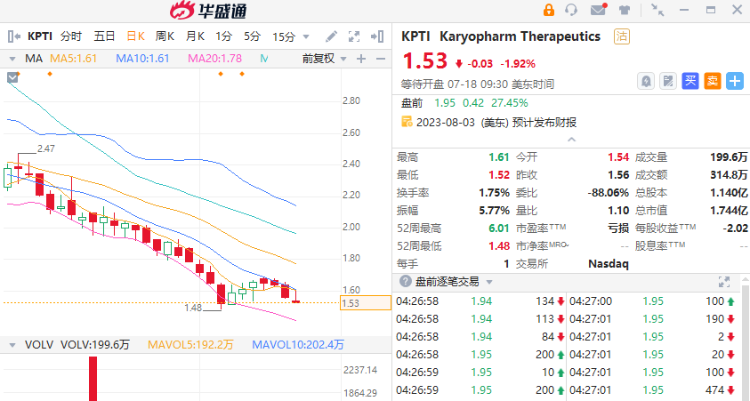Click the Karyopharm Therapeutics company name
The width and height of the screenshot is (750, 401).
point(519,36)
